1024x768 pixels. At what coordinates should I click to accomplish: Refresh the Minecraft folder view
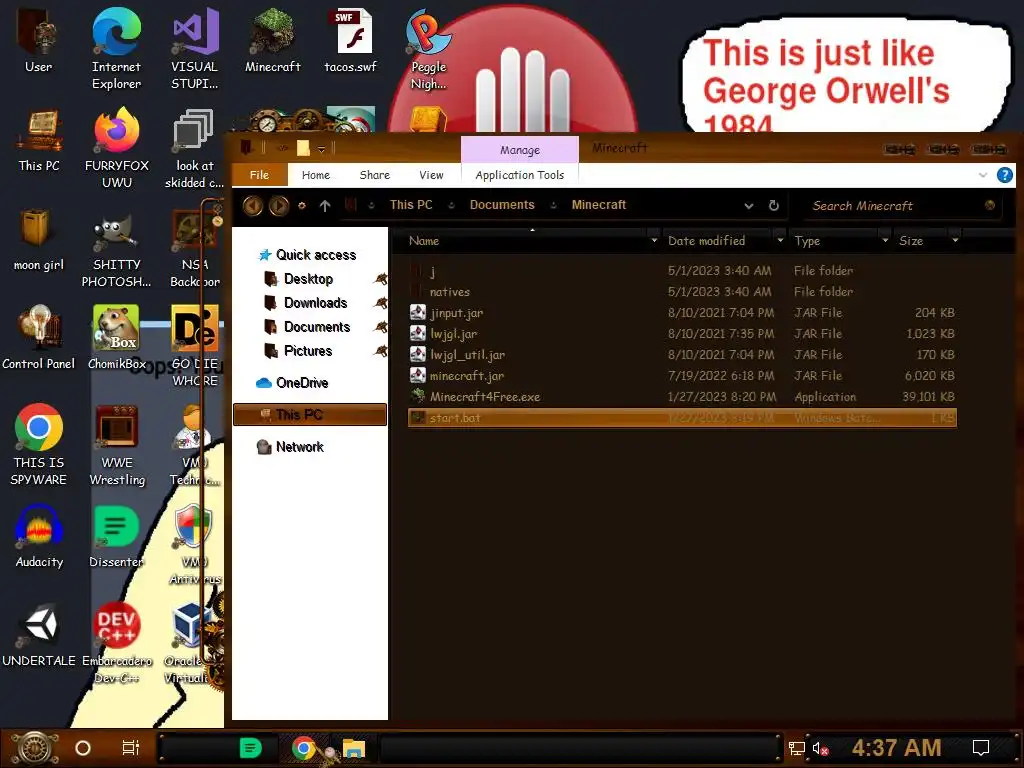774,206
